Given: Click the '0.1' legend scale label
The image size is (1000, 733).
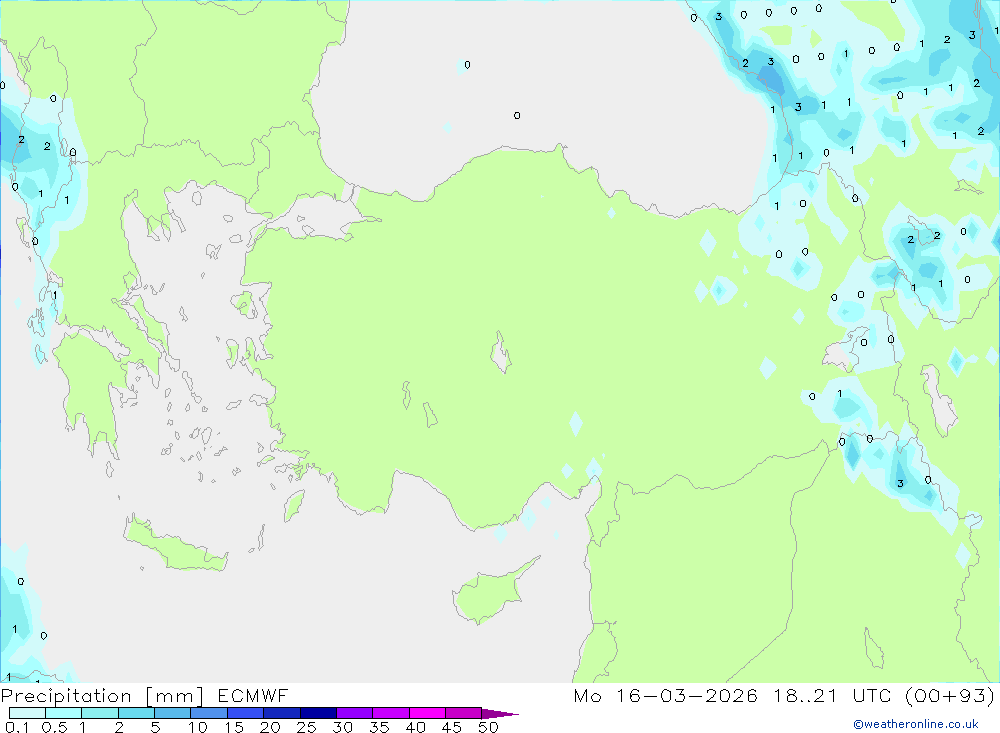Looking at the screenshot, I should pyautogui.click(x=17, y=727).
